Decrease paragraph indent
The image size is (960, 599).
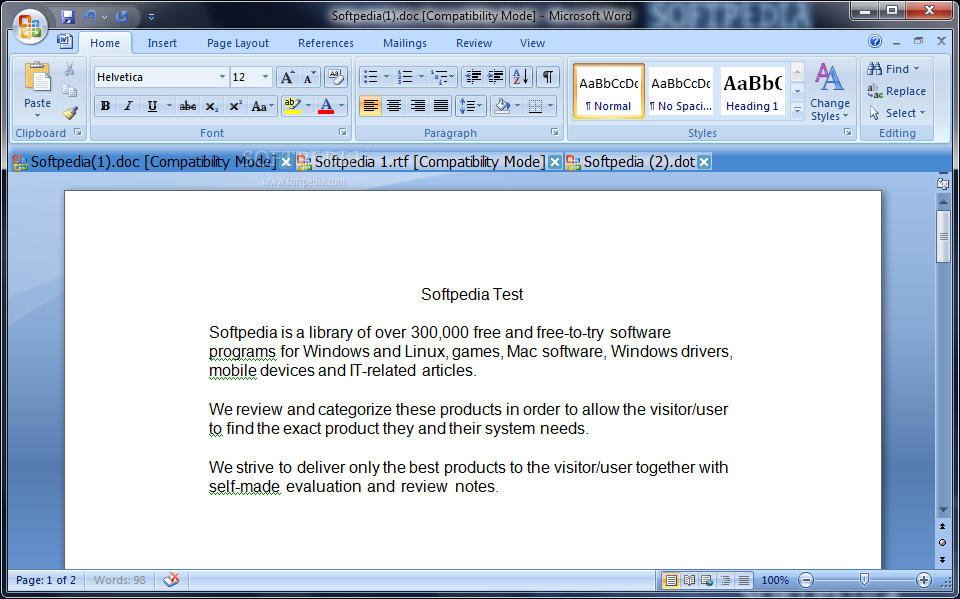[473, 77]
